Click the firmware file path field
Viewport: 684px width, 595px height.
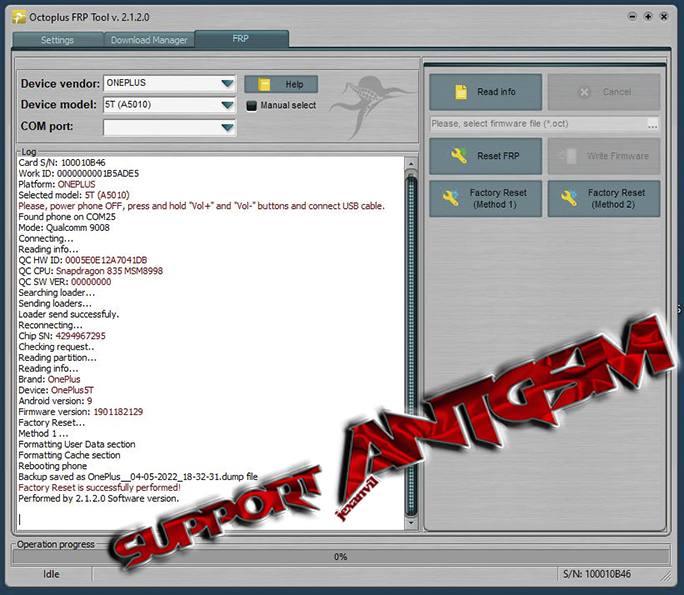click(538, 124)
